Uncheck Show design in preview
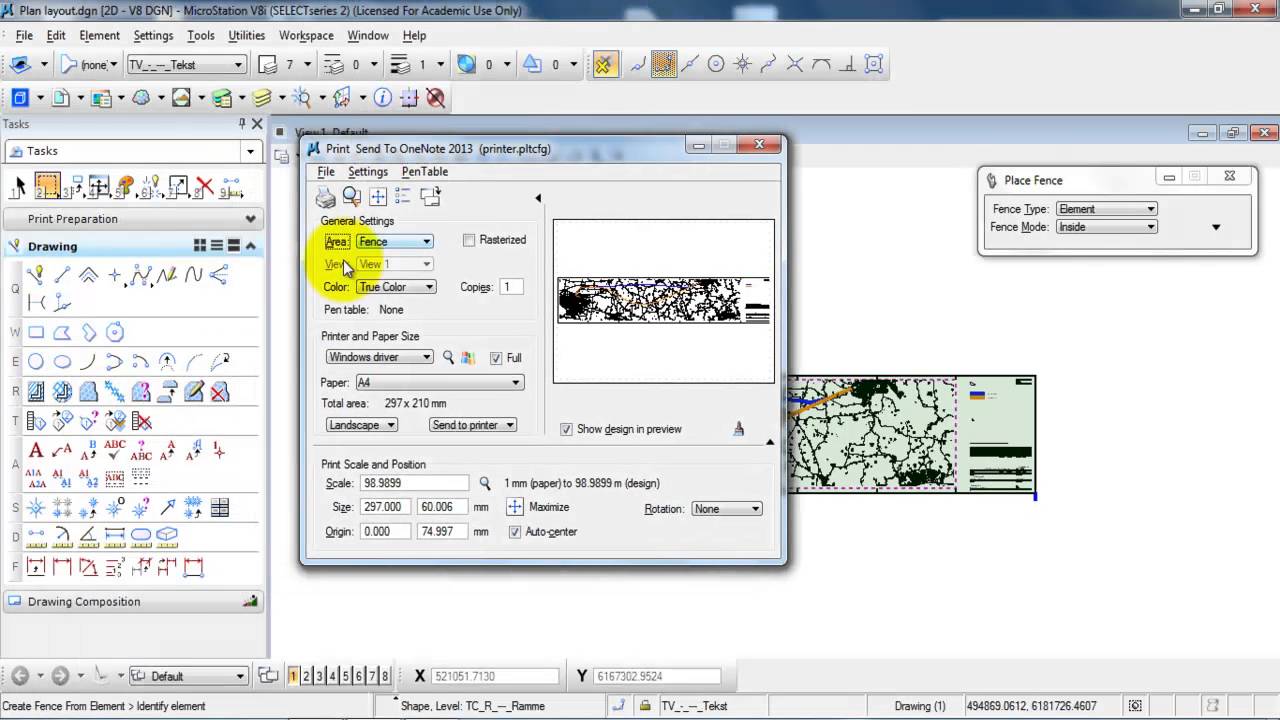1280x720 pixels. [x=567, y=429]
